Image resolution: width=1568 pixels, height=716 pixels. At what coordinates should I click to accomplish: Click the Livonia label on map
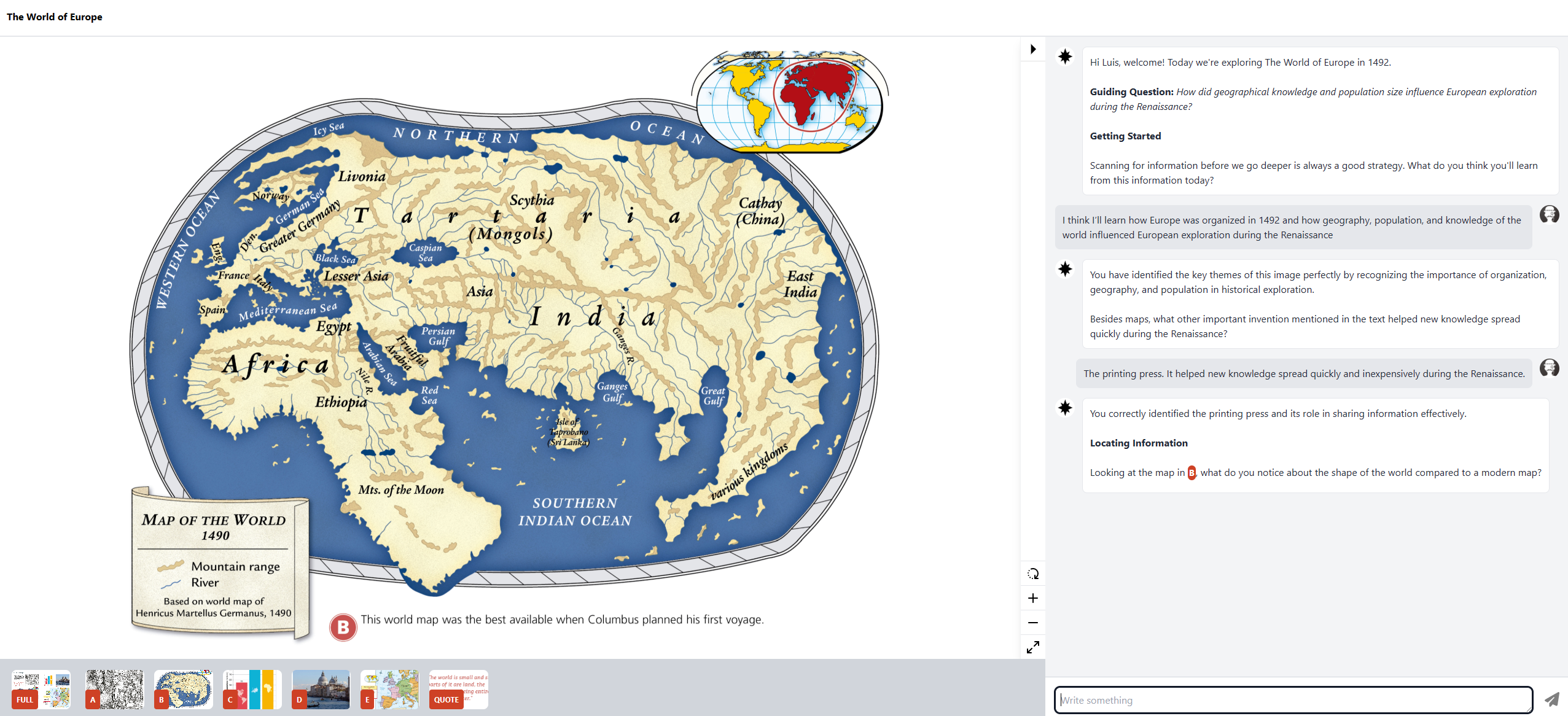(362, 177)
